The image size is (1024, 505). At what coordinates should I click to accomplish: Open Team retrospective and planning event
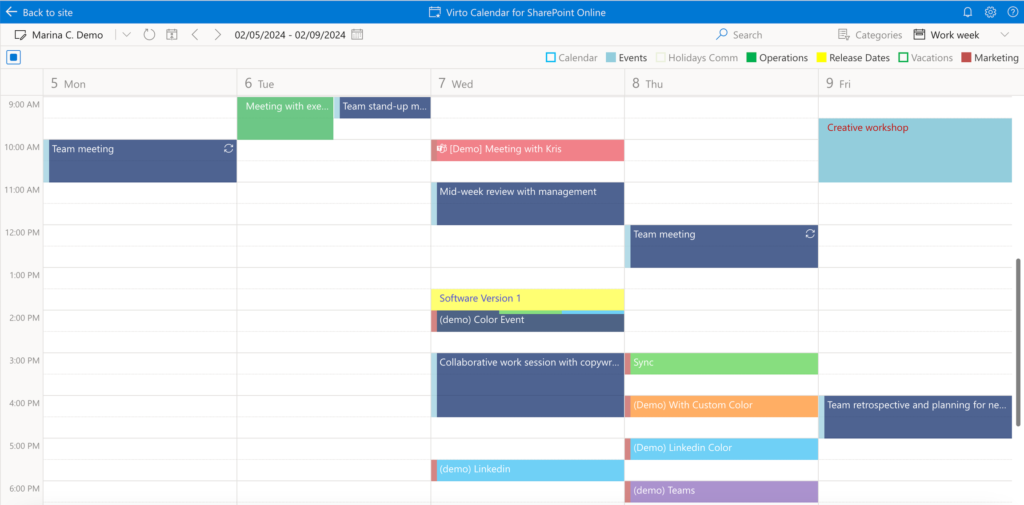[x=915, y=417]
